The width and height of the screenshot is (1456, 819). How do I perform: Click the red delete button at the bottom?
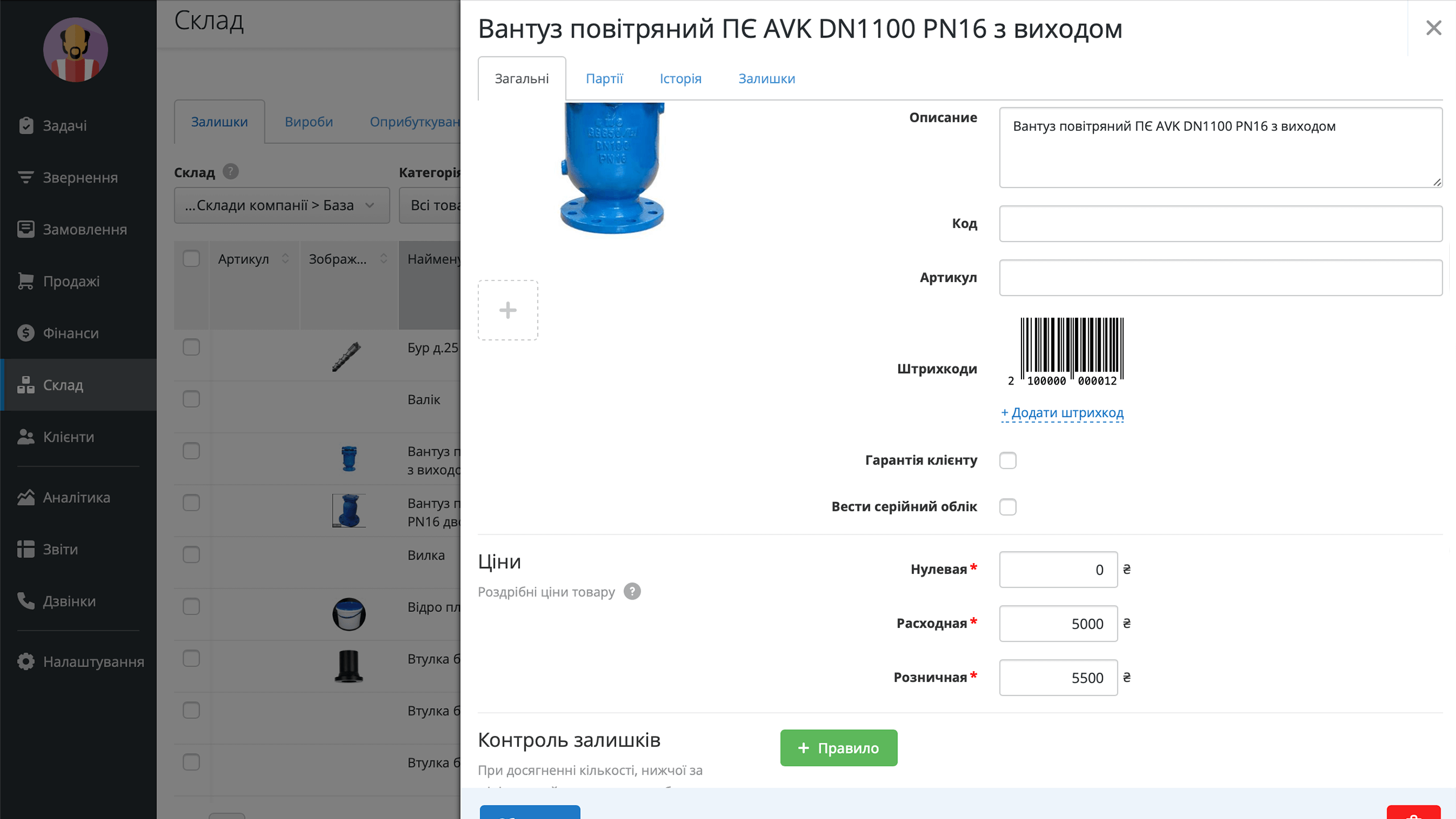coord(1414,812)
